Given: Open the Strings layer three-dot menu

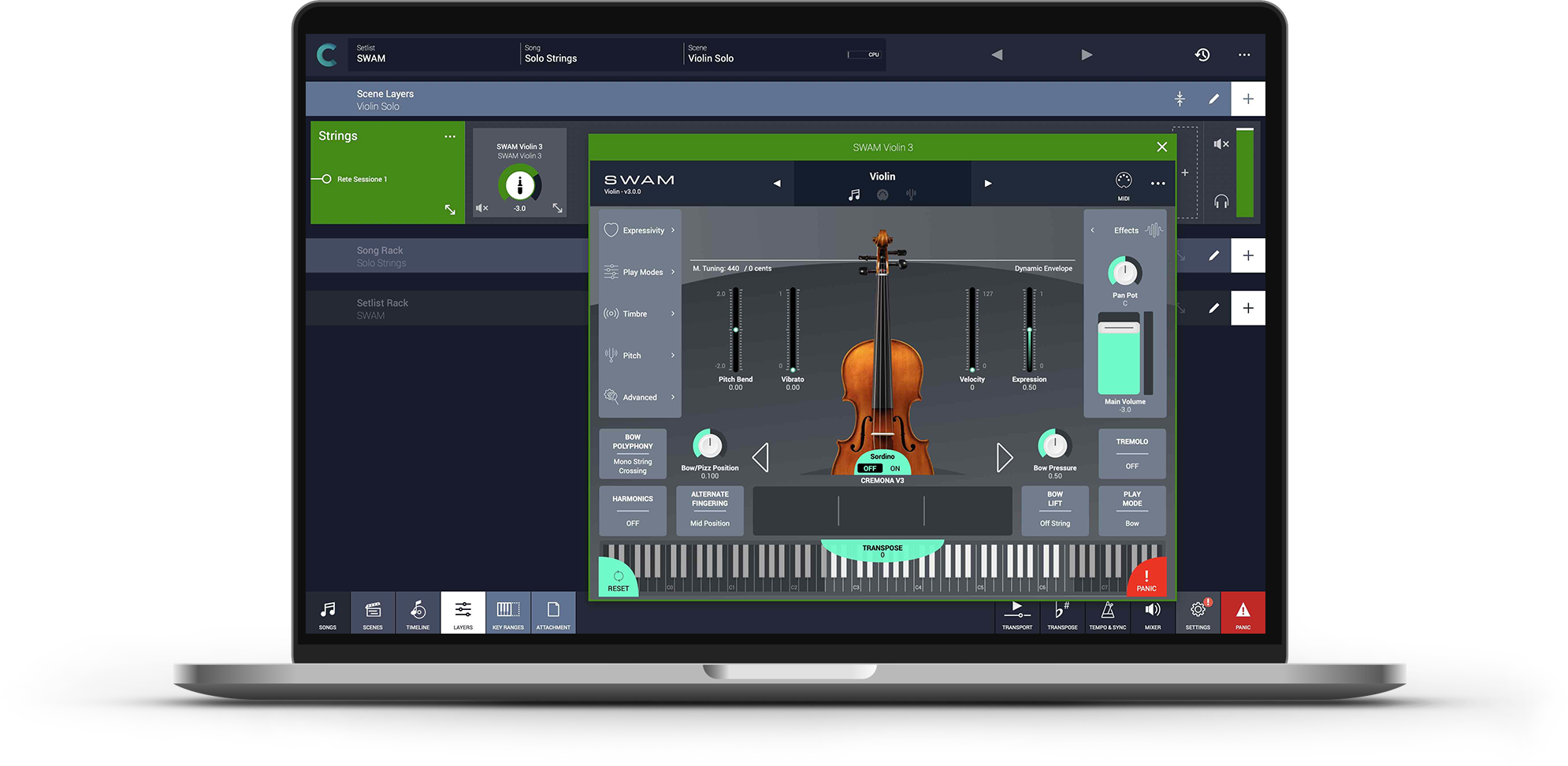Looking at the screenshot, I should 450,136.
